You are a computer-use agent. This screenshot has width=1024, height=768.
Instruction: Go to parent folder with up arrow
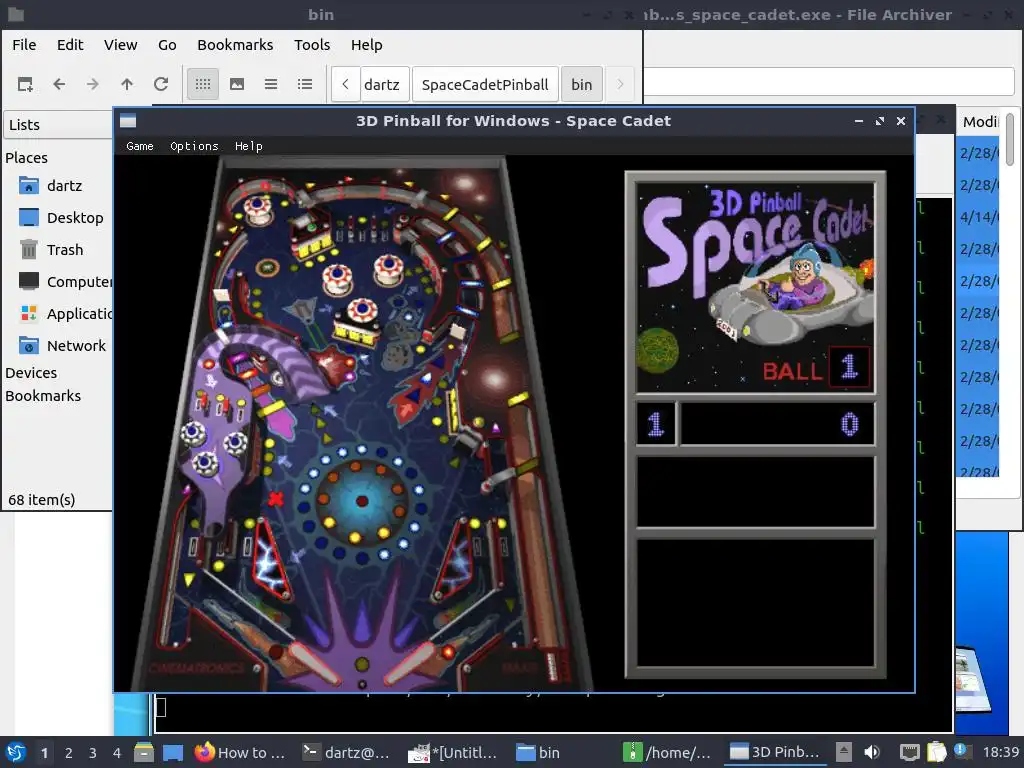coord(127,84)
